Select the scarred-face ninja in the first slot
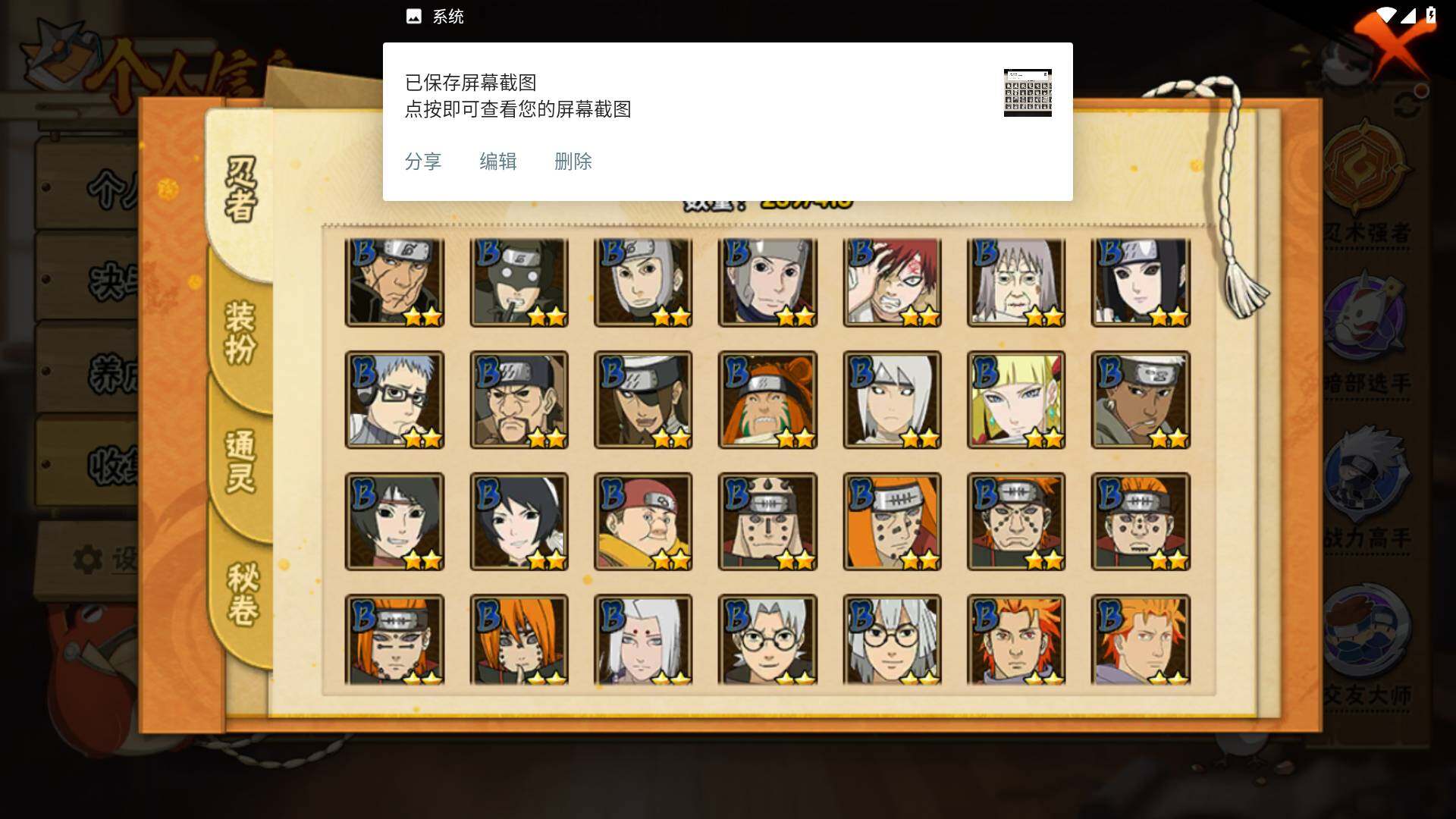 click(394, 282)
